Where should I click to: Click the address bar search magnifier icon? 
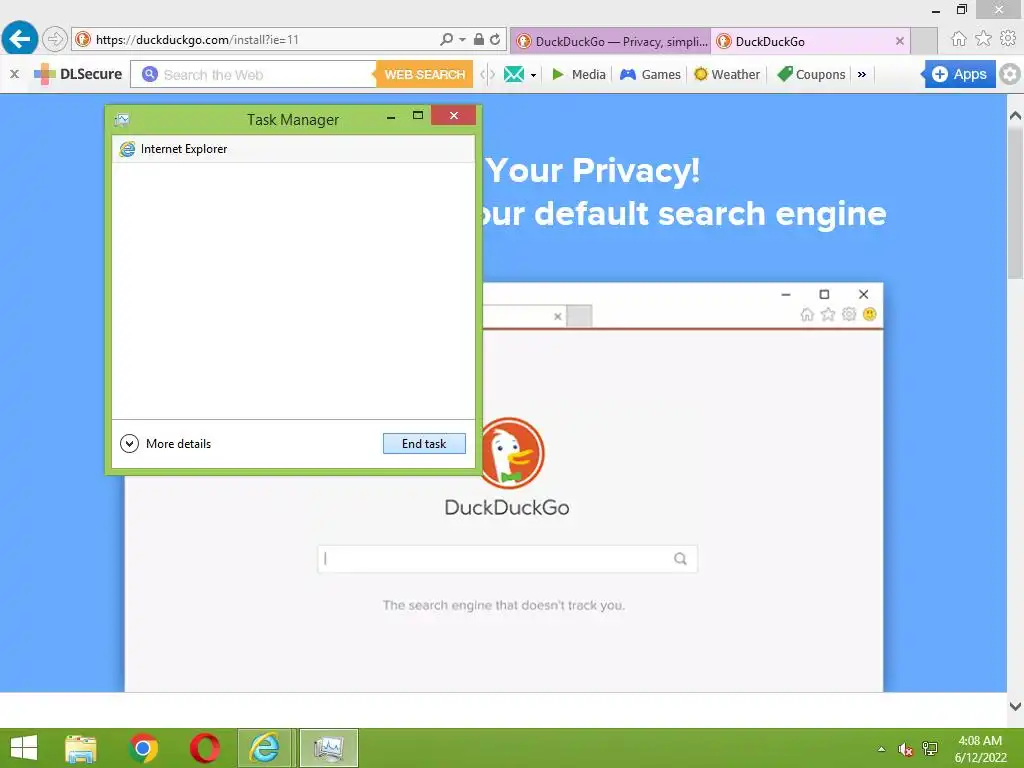pos(446,39)
